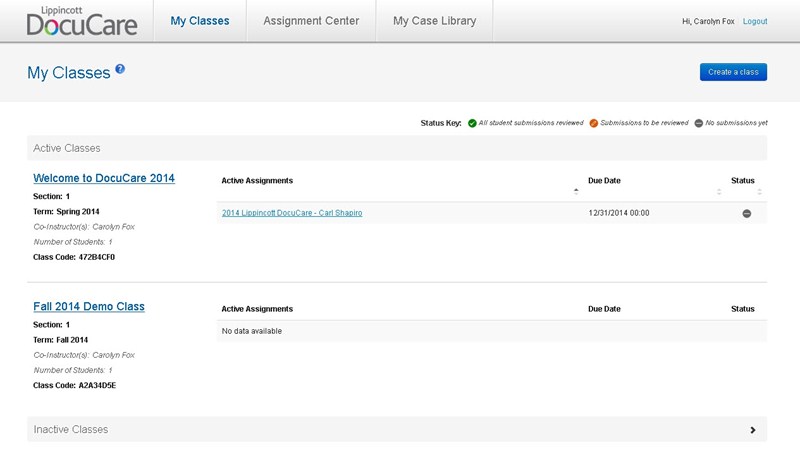The height and width of the screenshot is (469, 800).
Task: Click the Logout link
Action: coord(755,21)
